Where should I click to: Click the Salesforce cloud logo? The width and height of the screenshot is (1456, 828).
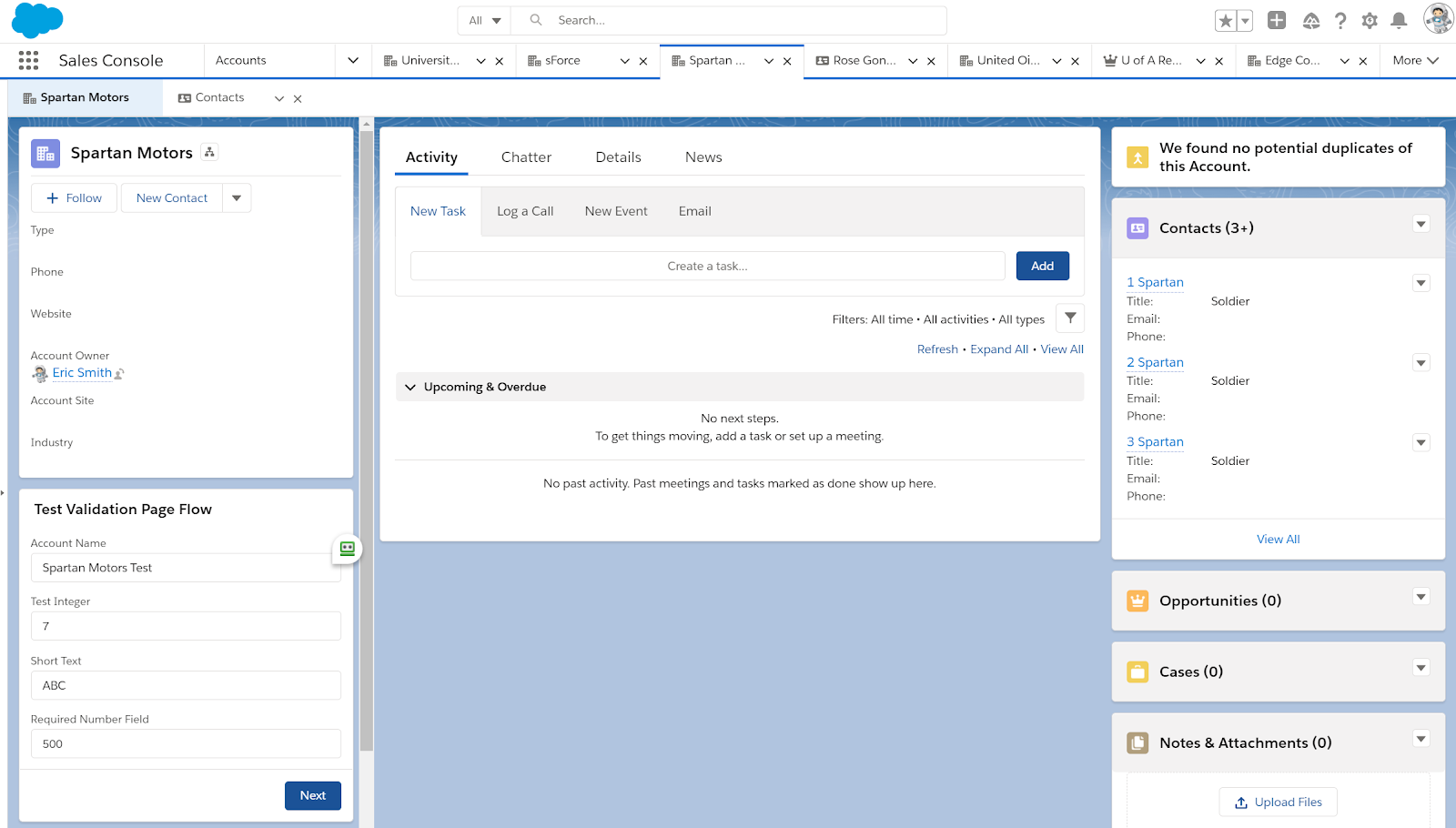pyautogui.click(x=37, y=20)
